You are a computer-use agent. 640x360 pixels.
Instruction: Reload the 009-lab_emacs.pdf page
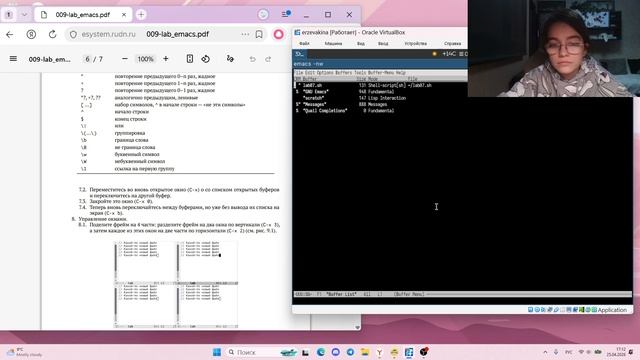pos(53,35)
